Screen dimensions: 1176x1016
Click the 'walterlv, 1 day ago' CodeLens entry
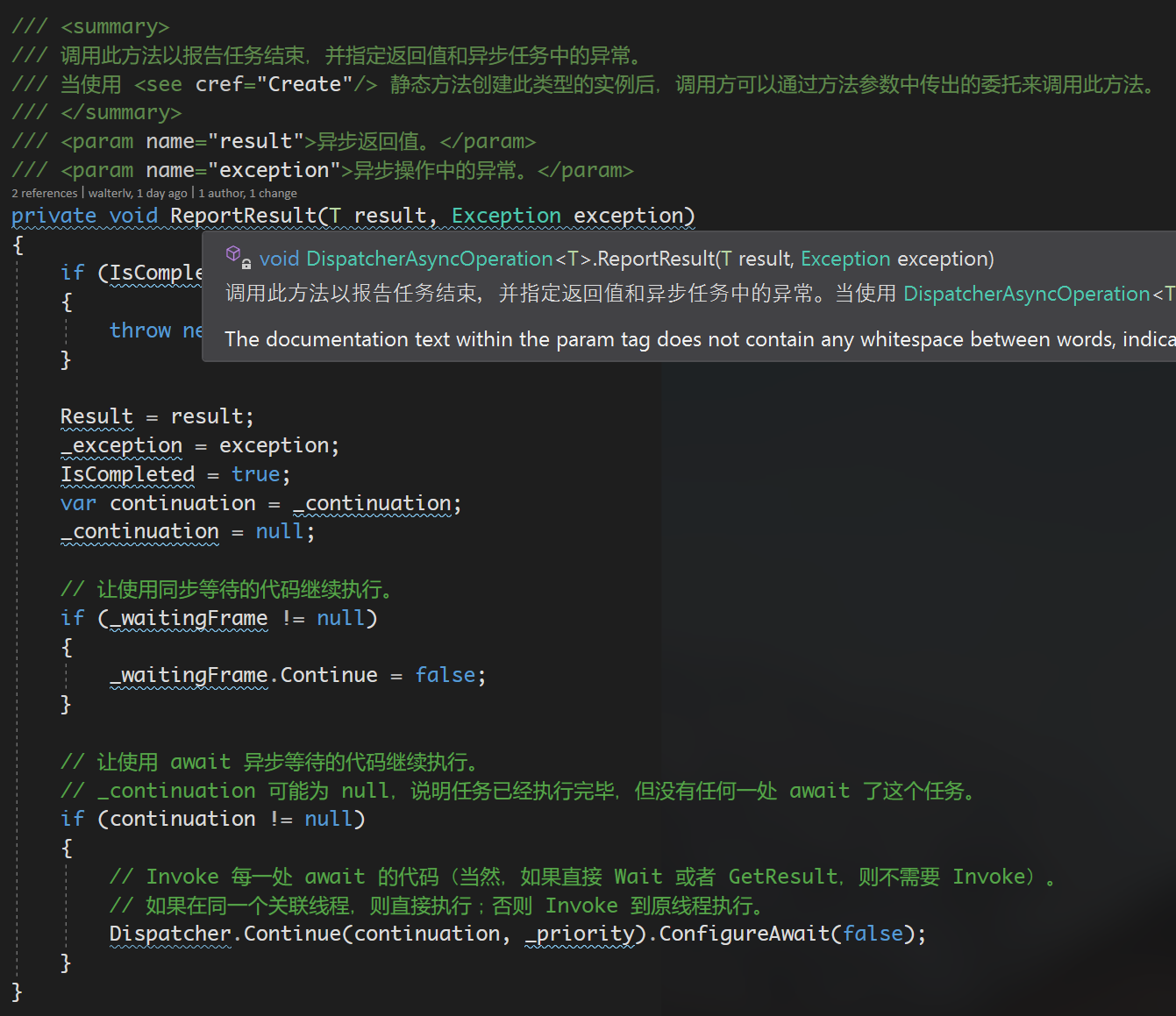tap(138, 194)
